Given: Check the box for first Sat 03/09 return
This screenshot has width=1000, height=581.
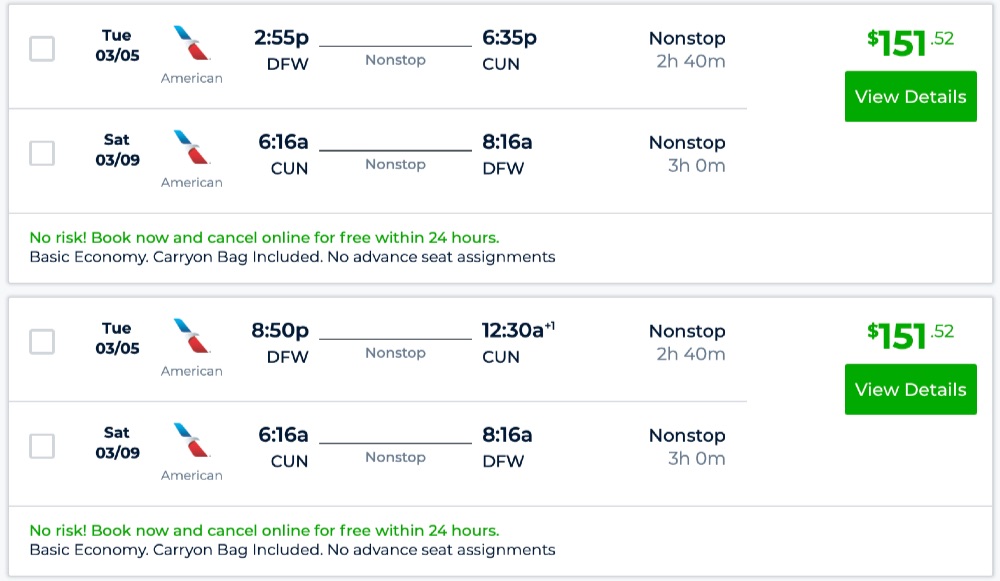Looking at the screenshot, I should [x=42, y=153].
